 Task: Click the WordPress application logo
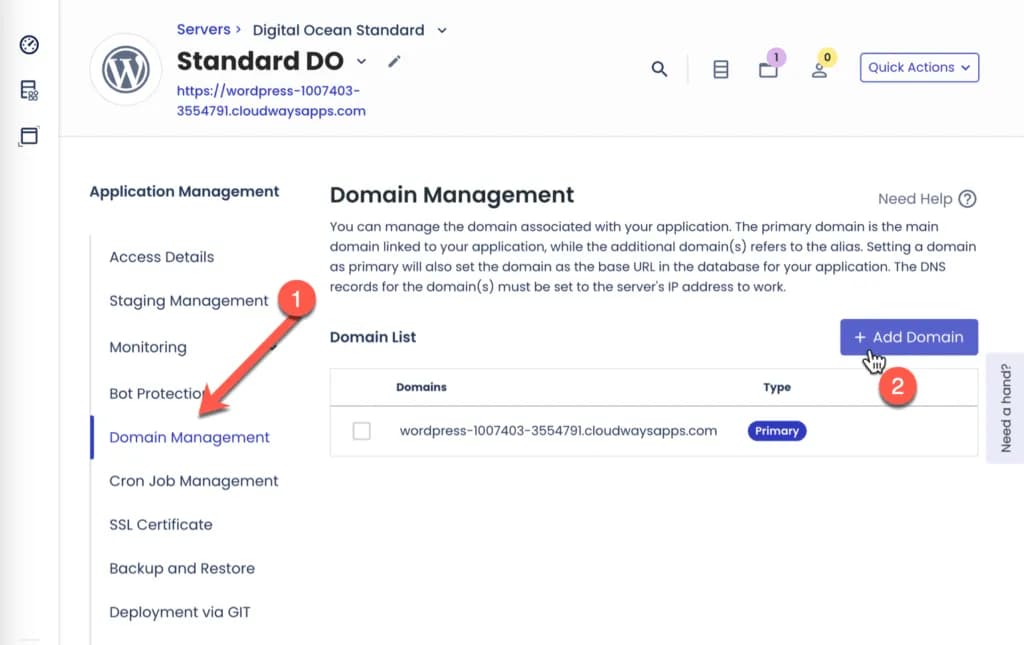coord(125,69)
